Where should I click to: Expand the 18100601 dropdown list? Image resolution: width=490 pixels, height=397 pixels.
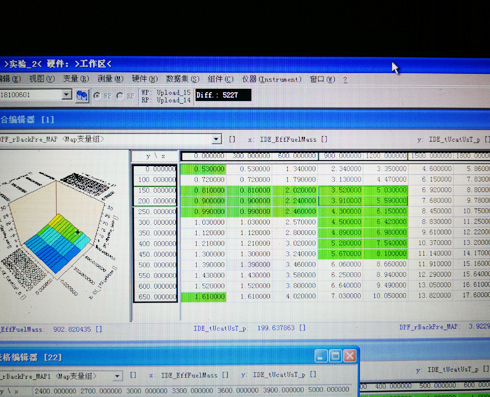[x=67, y=95]
